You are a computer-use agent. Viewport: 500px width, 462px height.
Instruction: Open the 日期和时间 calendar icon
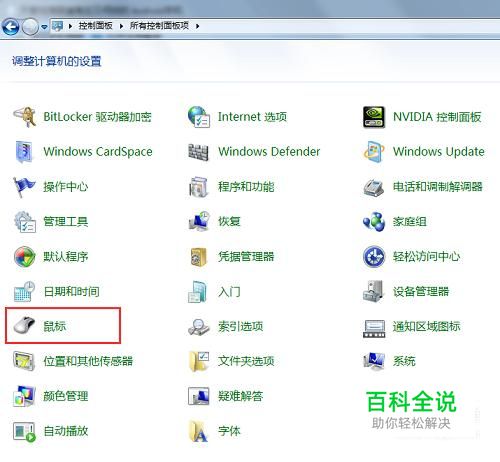(x=24, y=292)
